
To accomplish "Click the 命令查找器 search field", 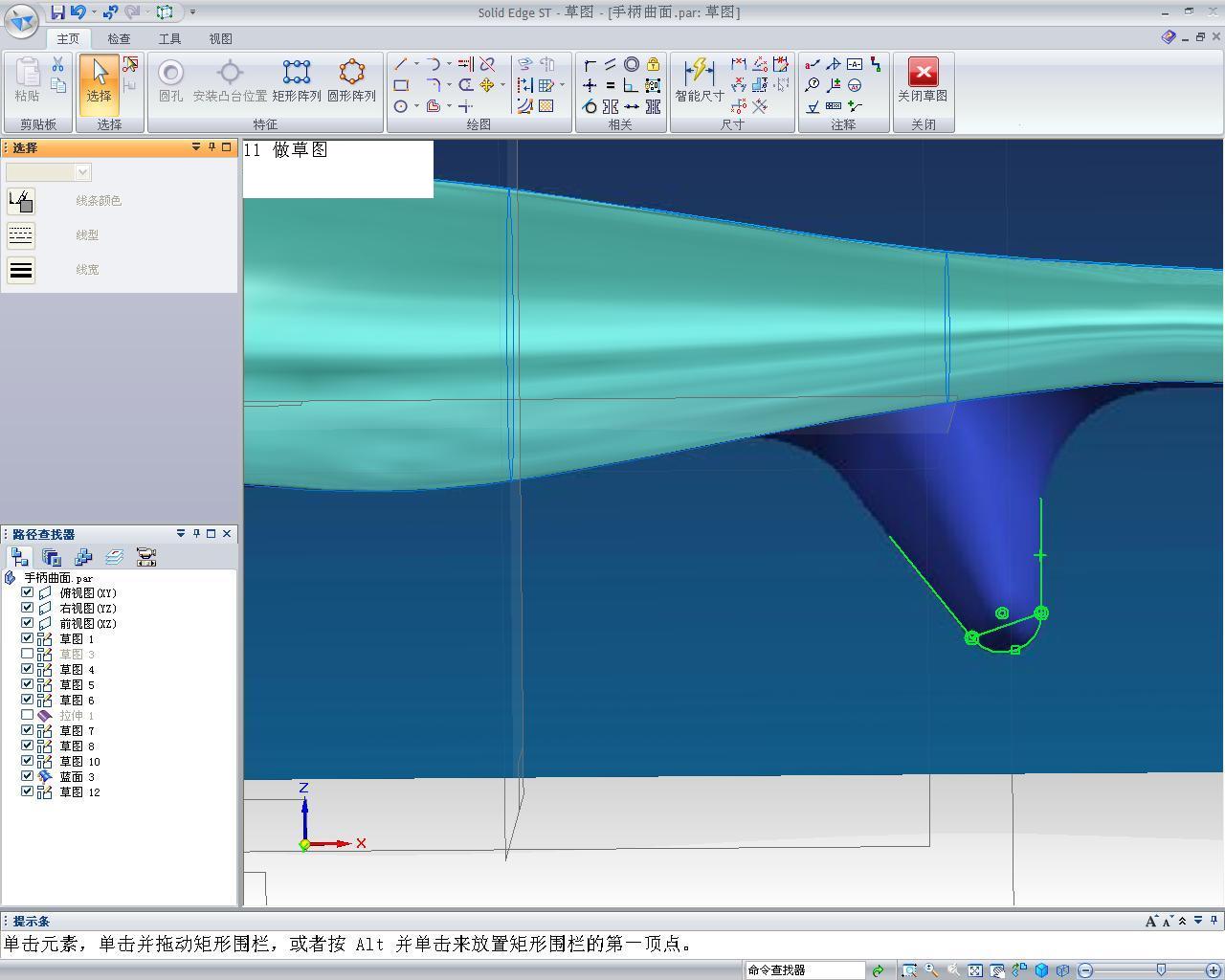I will (x=805, y=970).
